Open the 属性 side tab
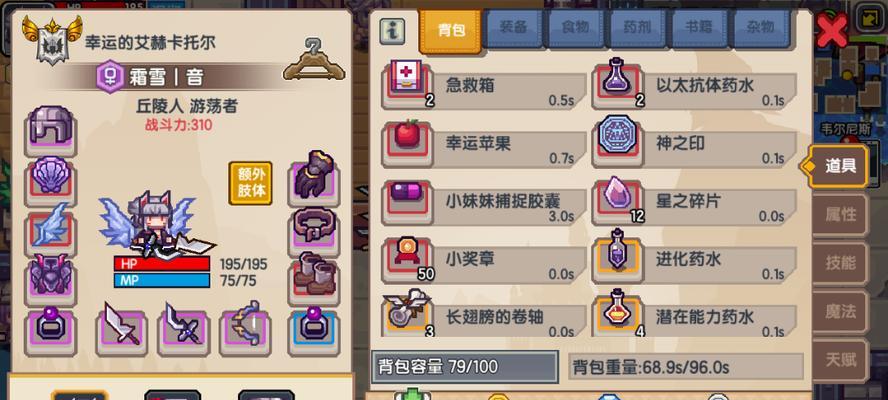The height and width of the screenshot is (400, 888). 840,214
